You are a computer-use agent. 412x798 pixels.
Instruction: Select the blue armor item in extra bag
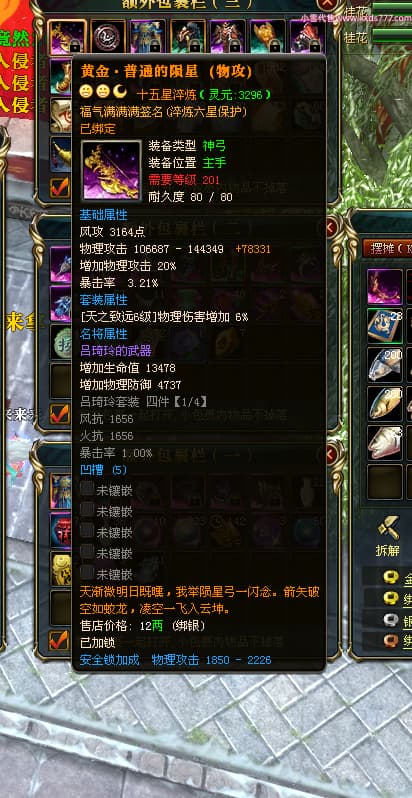[148, 37]
